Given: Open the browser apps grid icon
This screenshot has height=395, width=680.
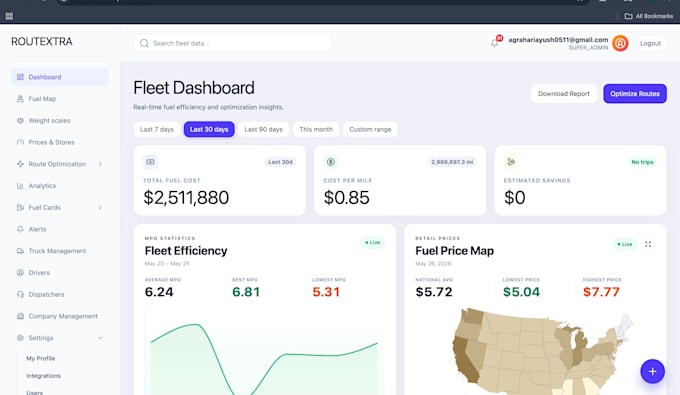Looking at the screenshot, I should [9, 16].
